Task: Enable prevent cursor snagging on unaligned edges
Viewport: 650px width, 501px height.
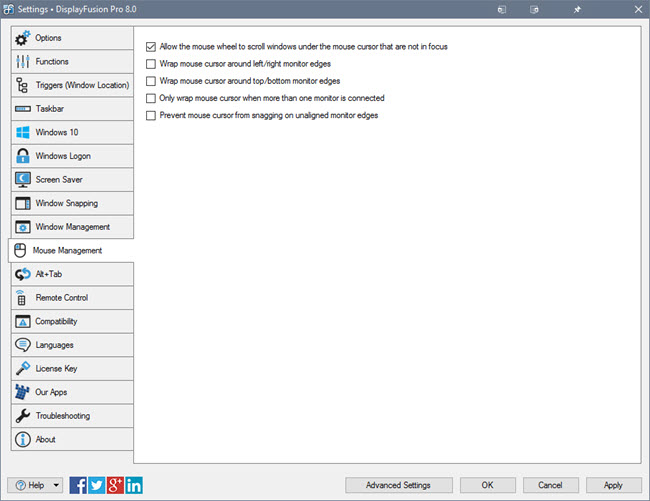Action: tap(151, 115)
